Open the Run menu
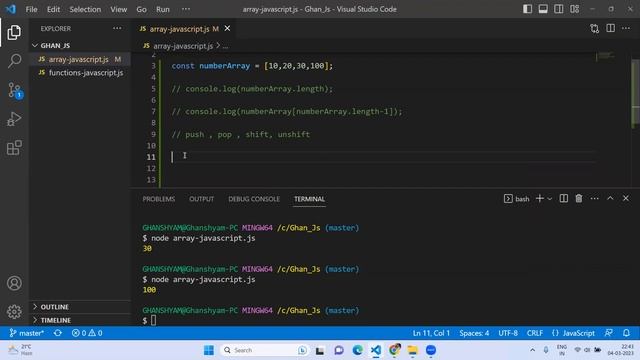This screenshot has height=360, width=640. pyautogui.click(x=162, y=9)
